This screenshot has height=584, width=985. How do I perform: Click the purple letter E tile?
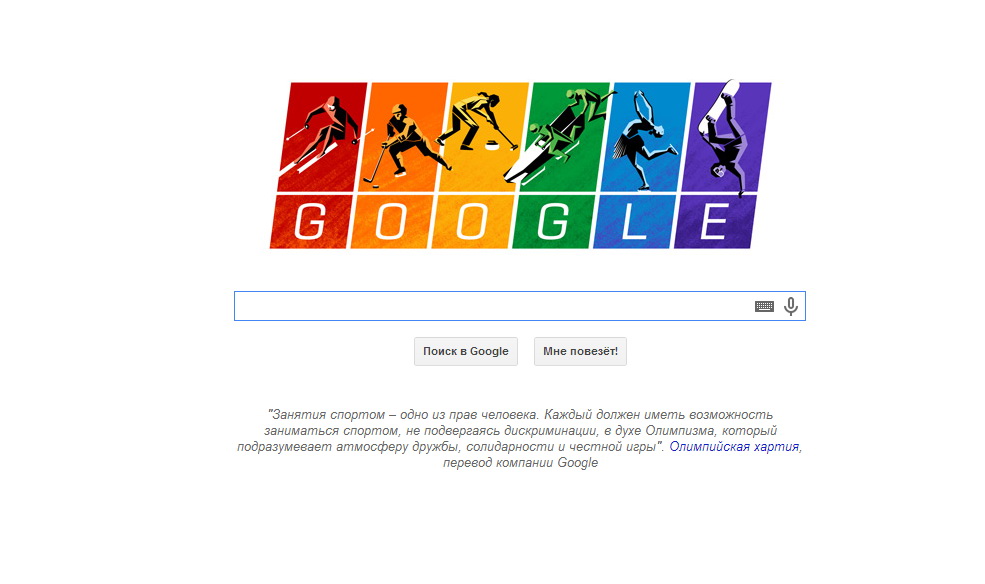pyautogui.click(x=715, y=222)
